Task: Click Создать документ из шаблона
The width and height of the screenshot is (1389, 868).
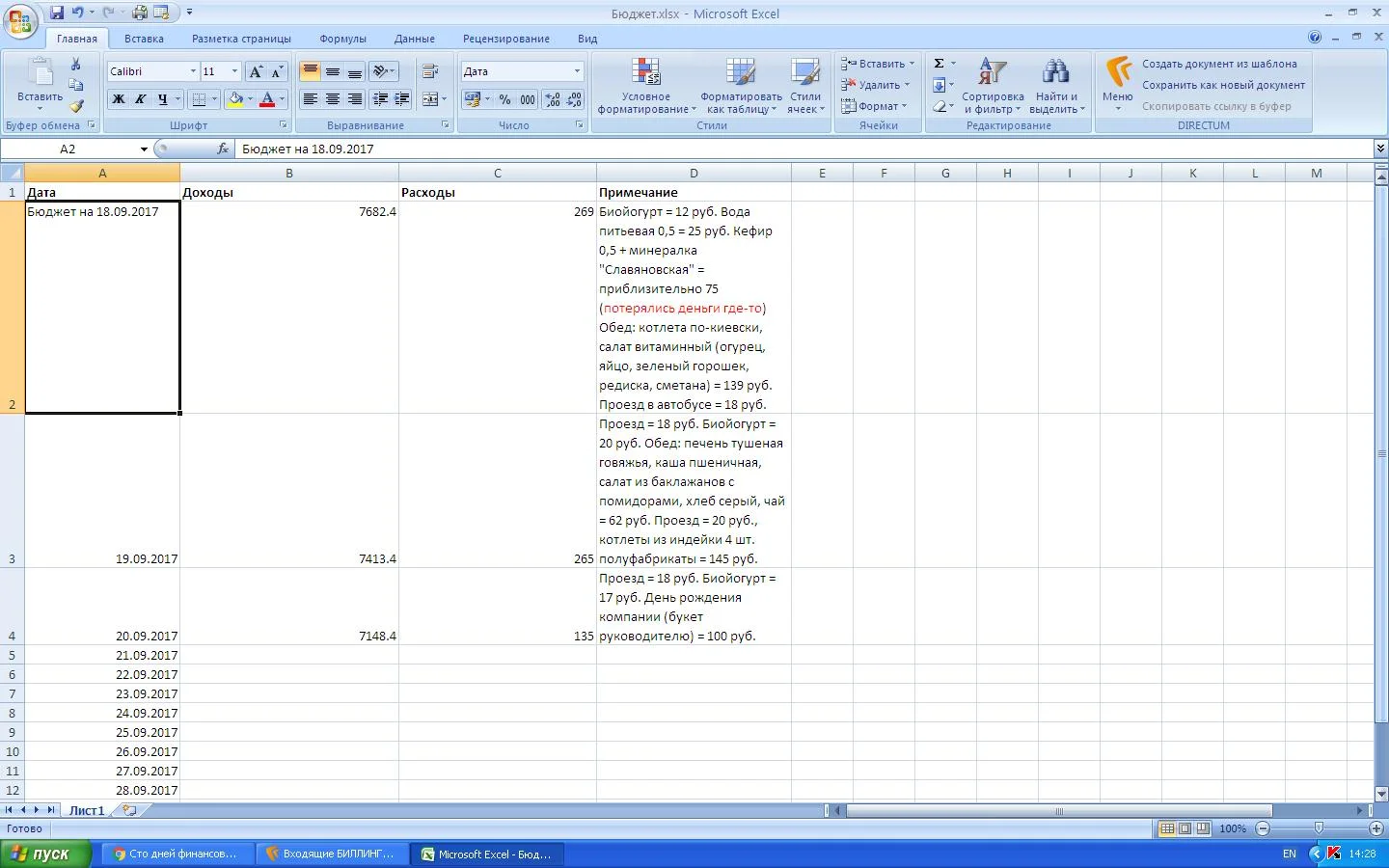Action: pos(1219,64)
